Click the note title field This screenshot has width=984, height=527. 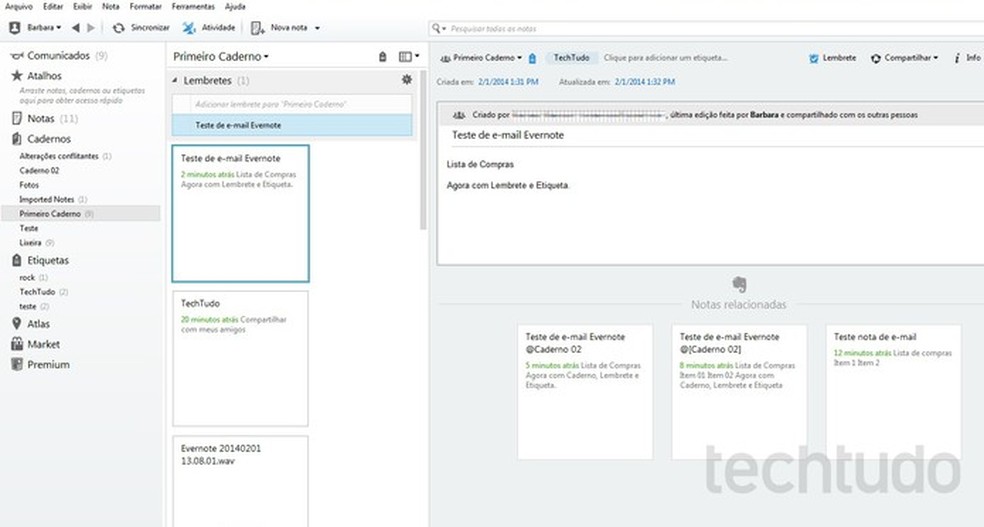click(x=715, y=136)
